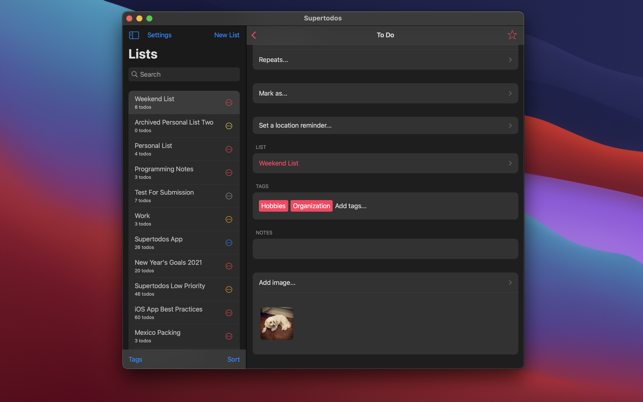Maximize the Supertodos window
The image size is (643, 402).
coord(149,18)
